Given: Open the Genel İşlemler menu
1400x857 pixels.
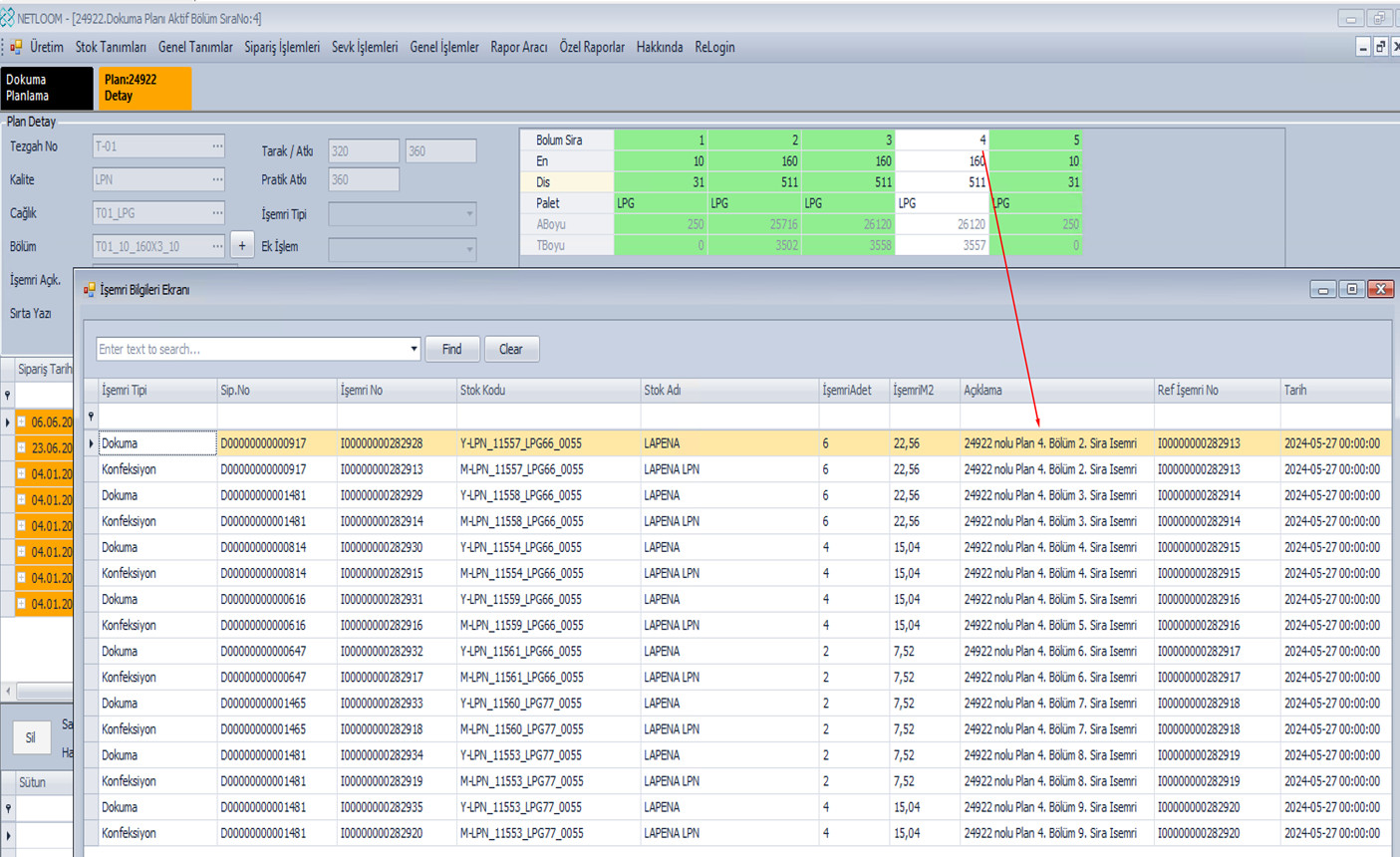Looking at the screenshot, I should [x=444, y=47].
